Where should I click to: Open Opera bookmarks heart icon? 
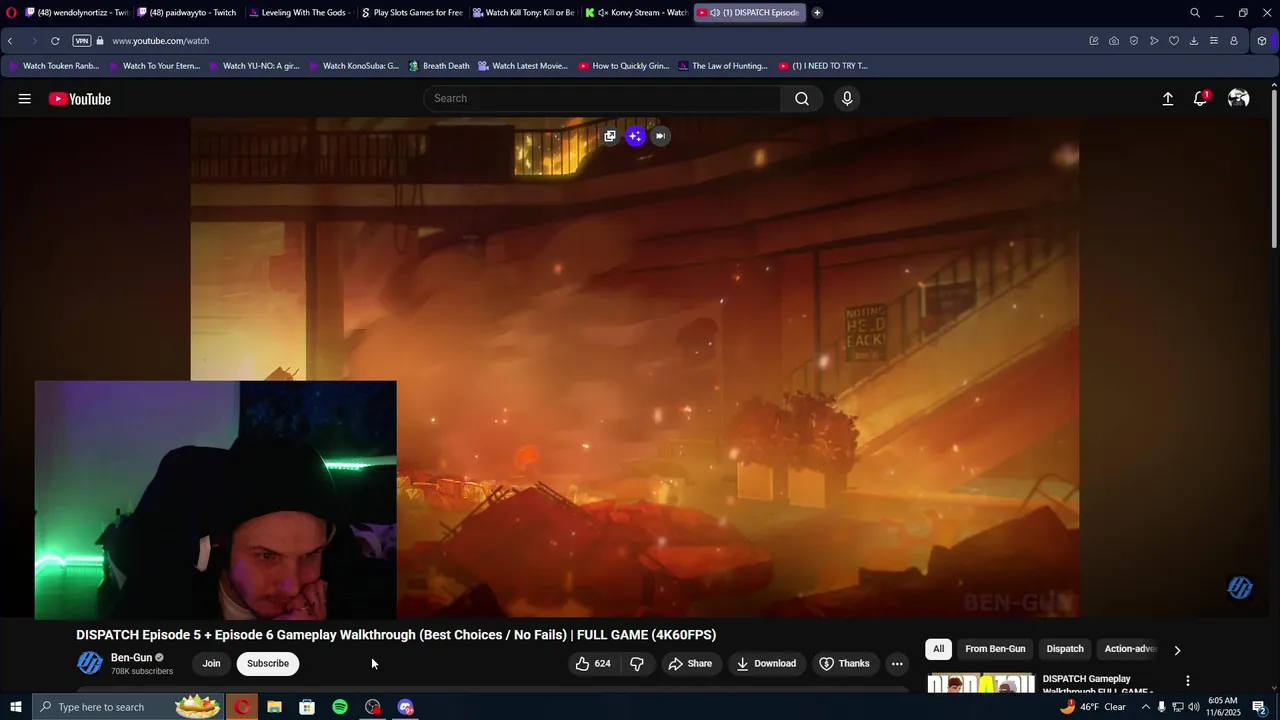(1174, 41)
